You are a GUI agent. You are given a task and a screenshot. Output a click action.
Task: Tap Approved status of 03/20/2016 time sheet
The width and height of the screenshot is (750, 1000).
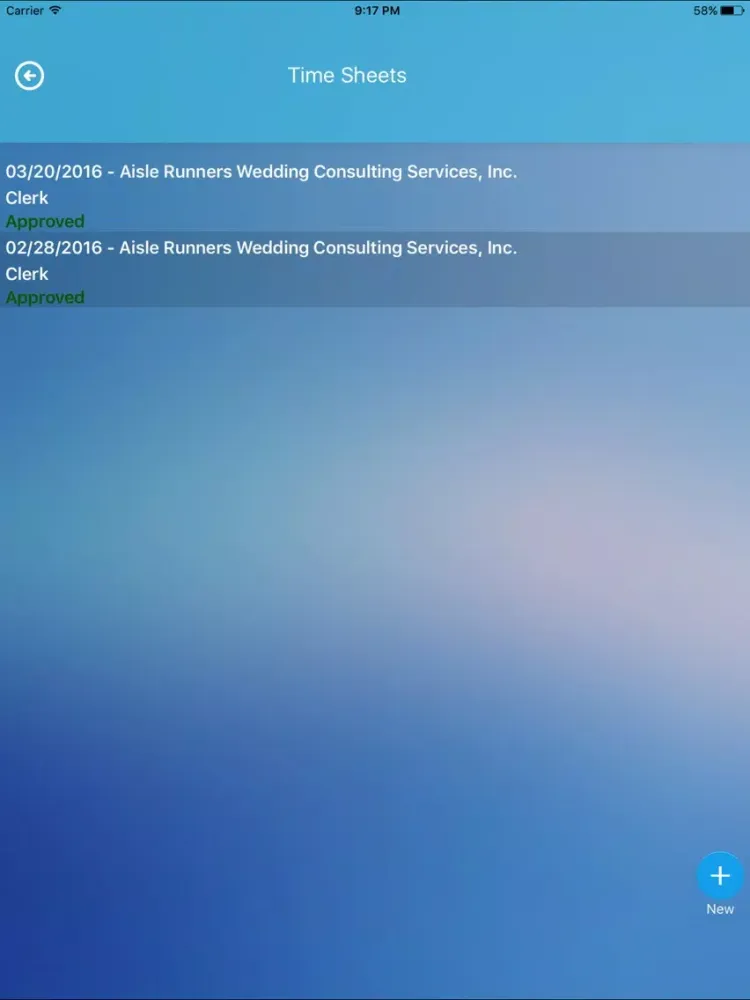(x=45, y=221)
